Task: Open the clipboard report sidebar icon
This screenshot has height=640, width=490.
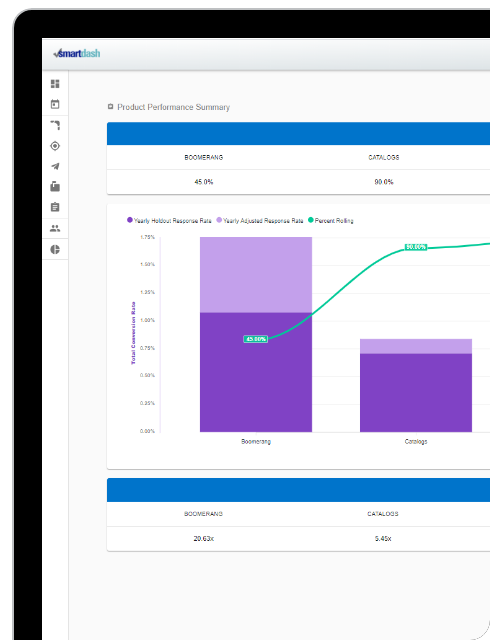Action: coord(55,207)
